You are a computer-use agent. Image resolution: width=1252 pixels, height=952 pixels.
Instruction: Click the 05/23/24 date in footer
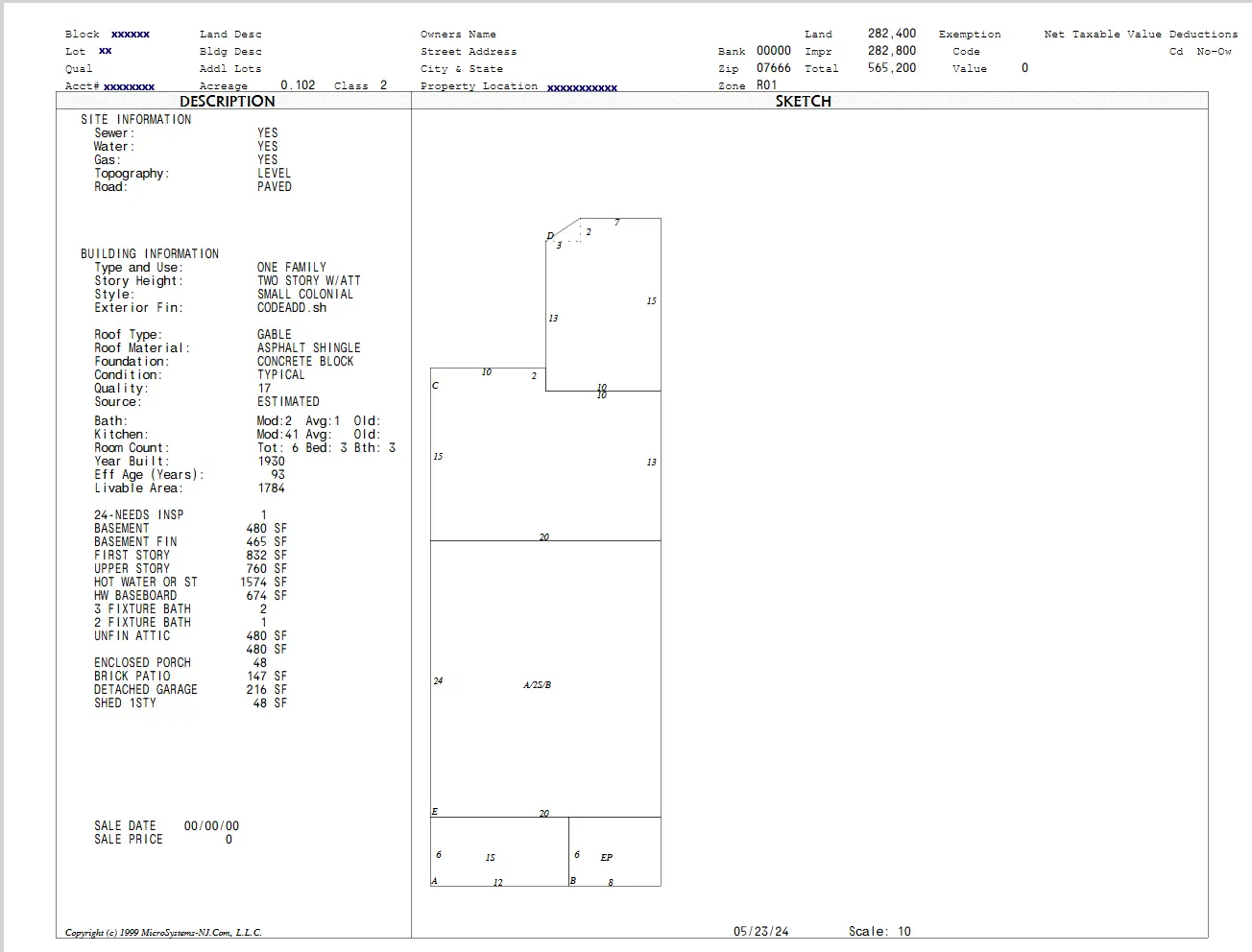point(760,932)
